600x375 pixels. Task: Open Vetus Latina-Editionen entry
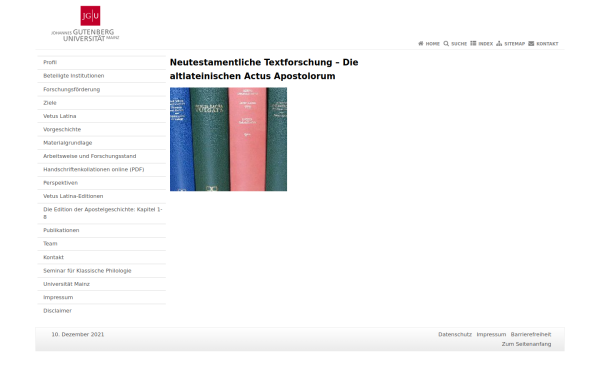[101, 196]
